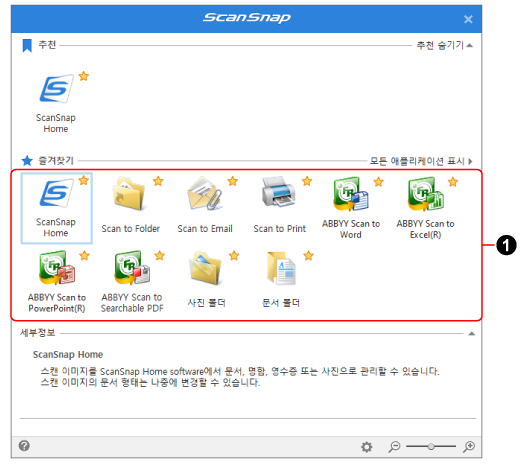Open settings with the gear icon

pyautogui.click(x=367, y=447)
